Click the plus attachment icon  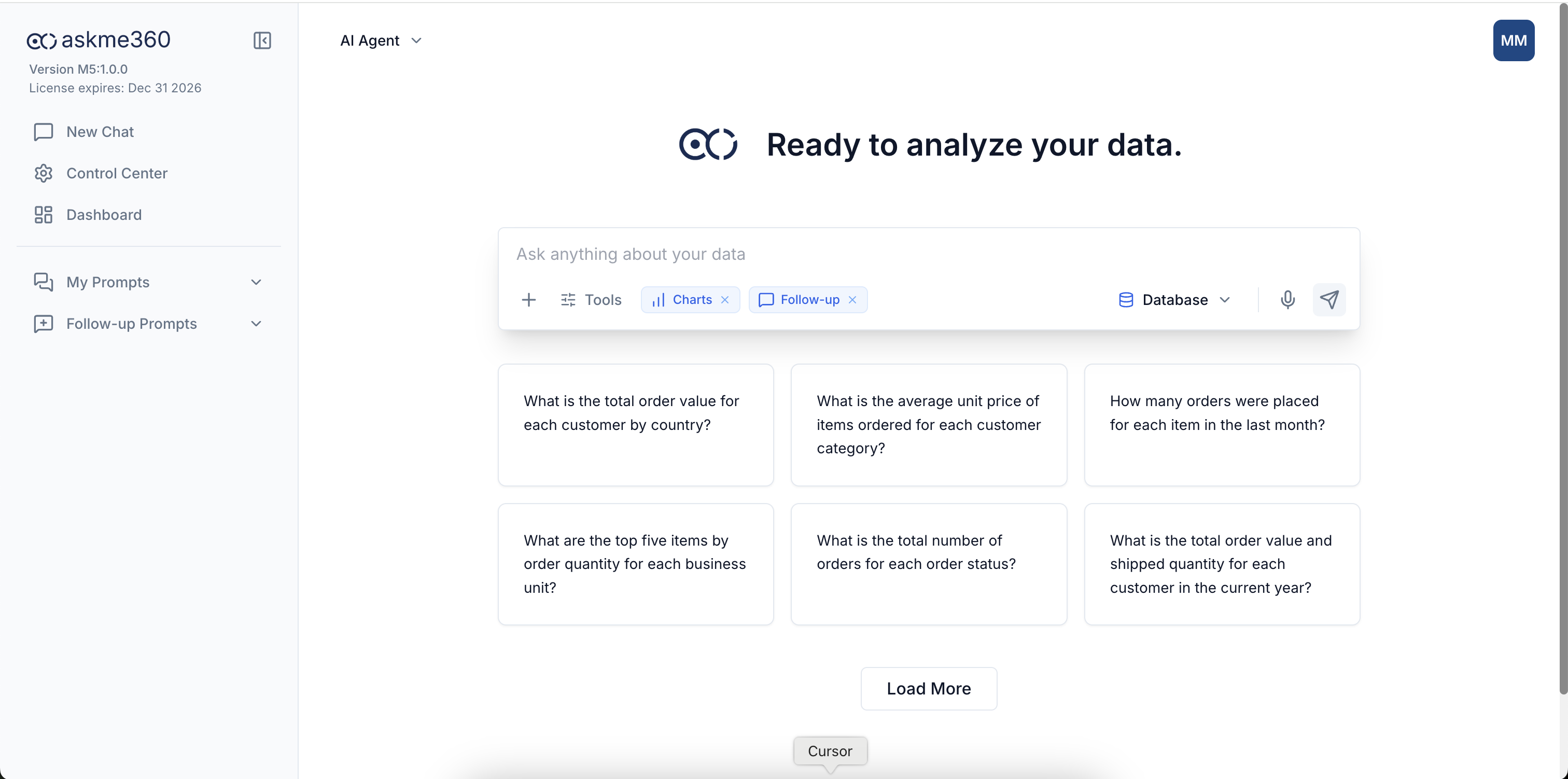click(528, 300)
